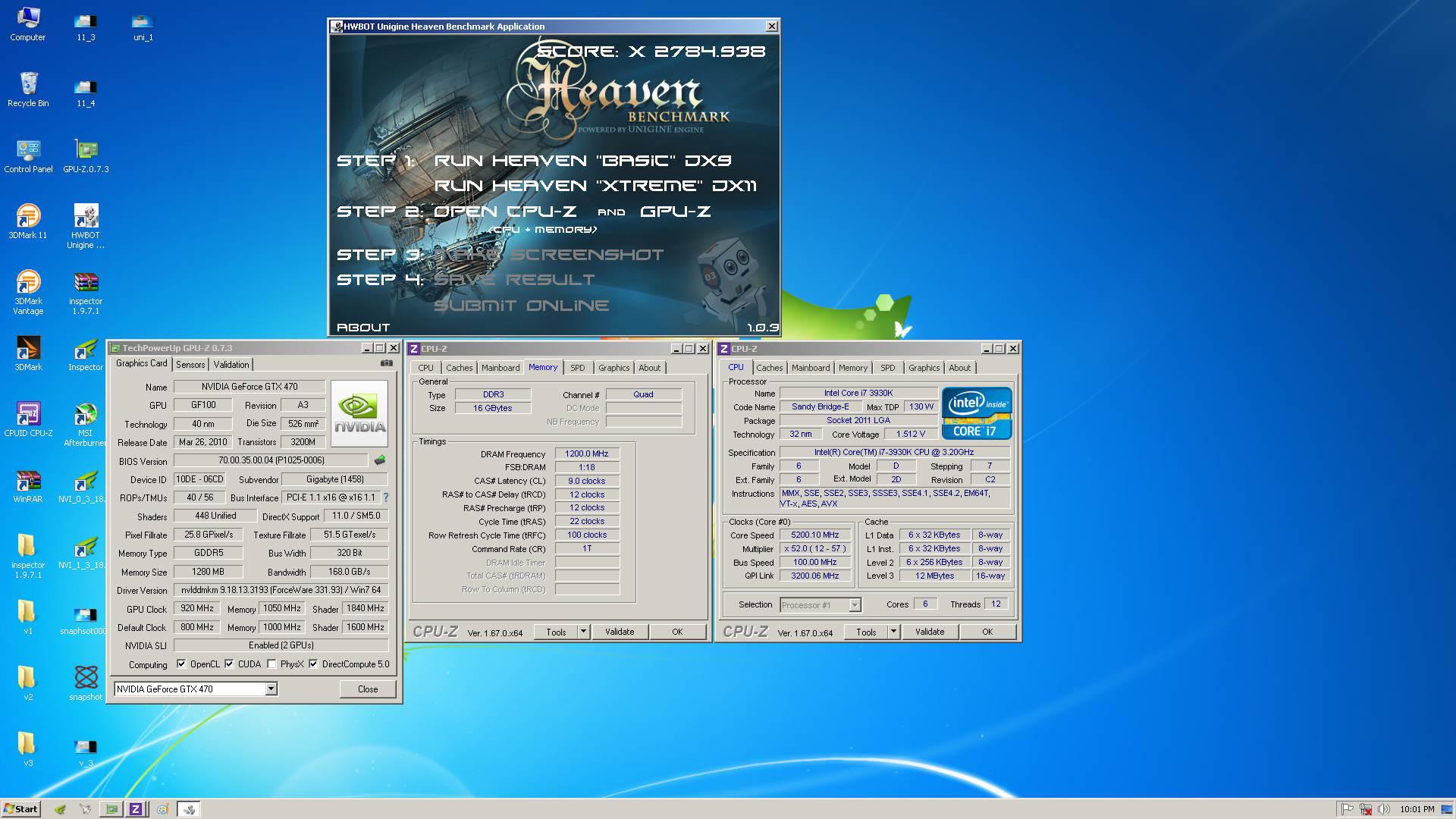Click the Core Speed value 5200.10 MHz
The height and width of the screenshot is (819, 1456).
pos(814,535)
